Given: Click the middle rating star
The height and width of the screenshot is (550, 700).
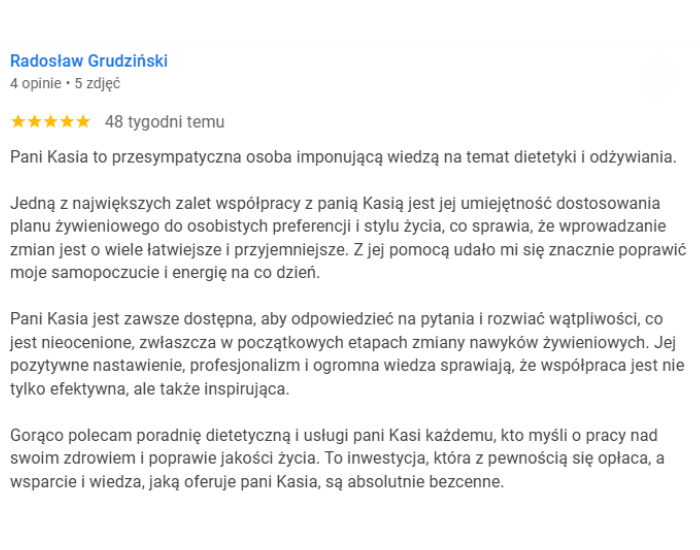Looking at the screenshot, I should (x=50, y=121).
